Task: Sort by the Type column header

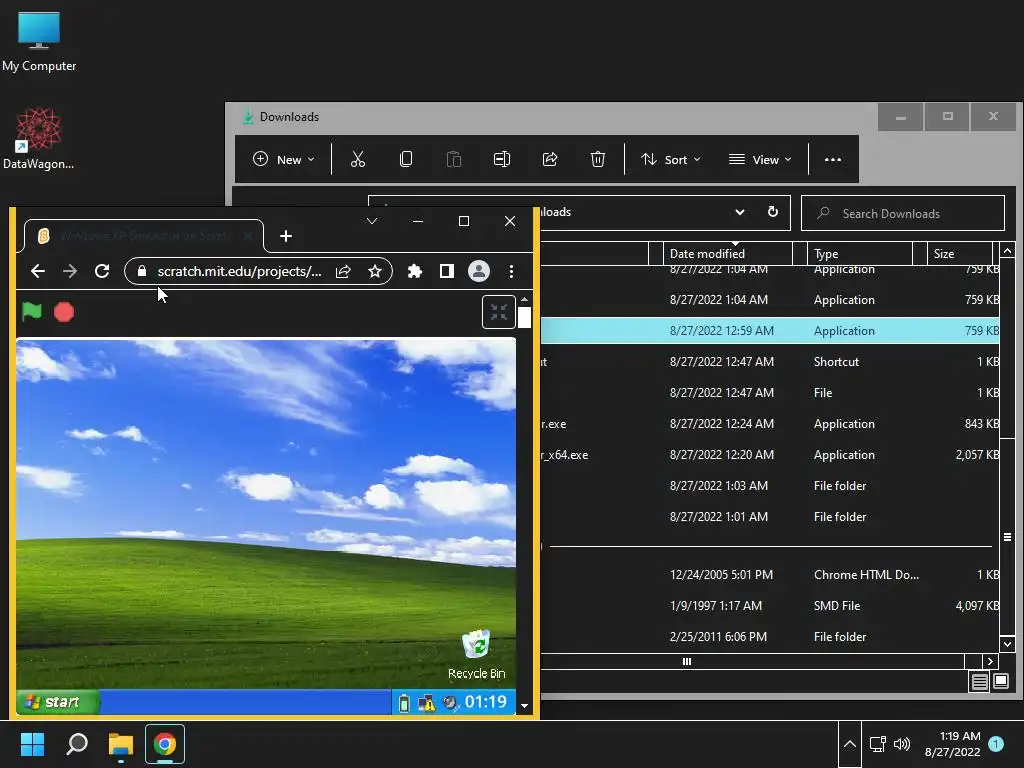Action: coord(860,253)
